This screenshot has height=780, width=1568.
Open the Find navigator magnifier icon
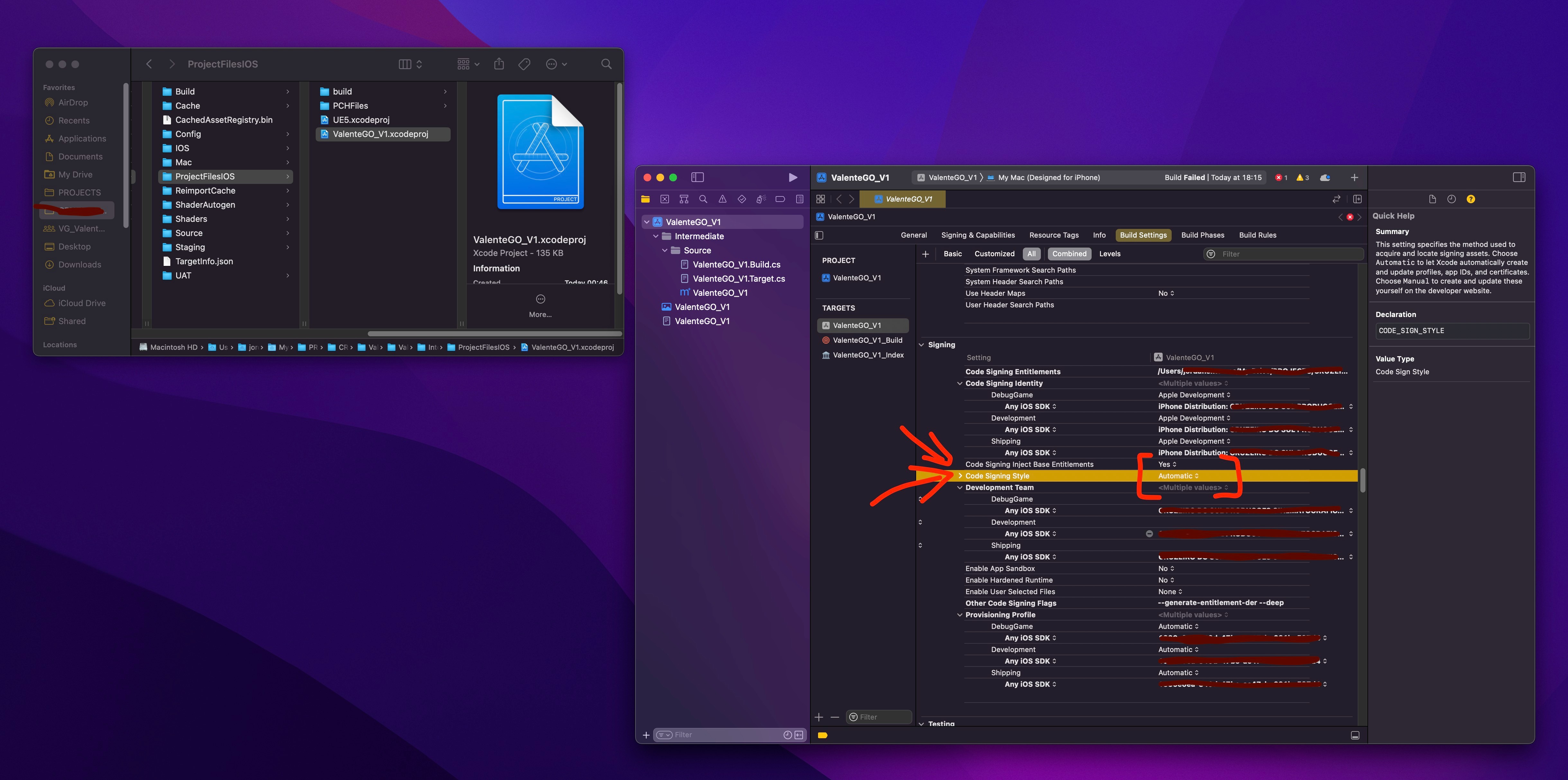703,199
